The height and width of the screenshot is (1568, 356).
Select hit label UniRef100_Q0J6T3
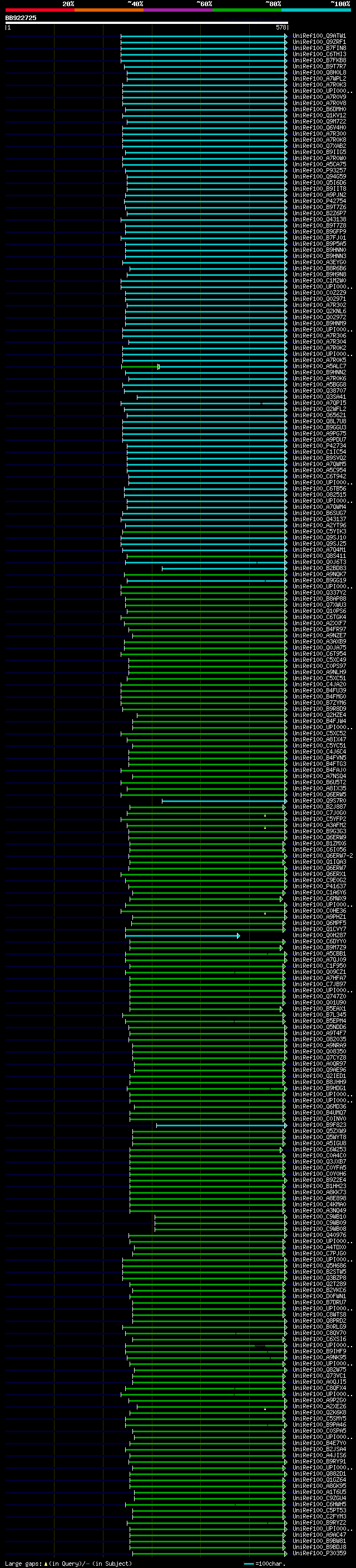coord(319,562)
